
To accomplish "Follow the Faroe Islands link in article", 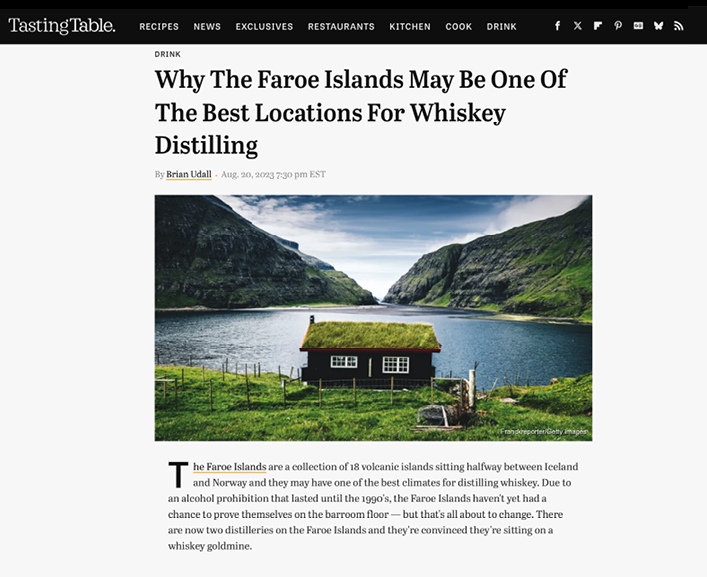I will [x=230, y=467].
